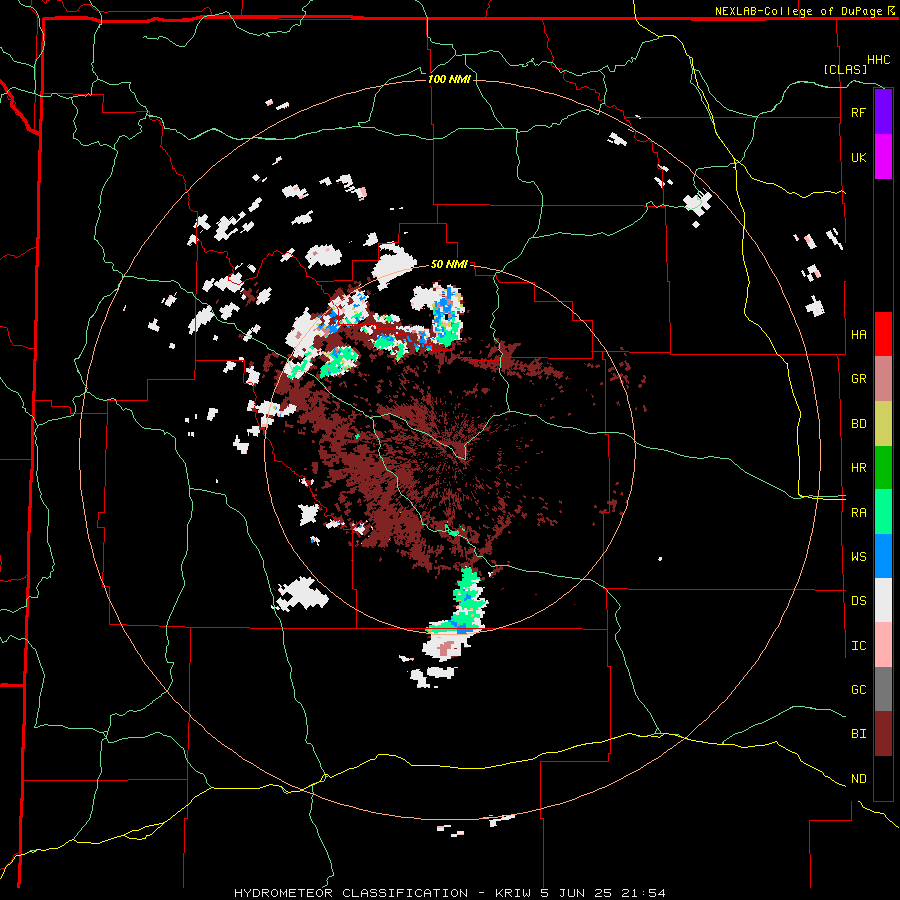900x900 pixels.
Task: Click the magenta UK legend color swatch
Action: [x=883, y=157]
